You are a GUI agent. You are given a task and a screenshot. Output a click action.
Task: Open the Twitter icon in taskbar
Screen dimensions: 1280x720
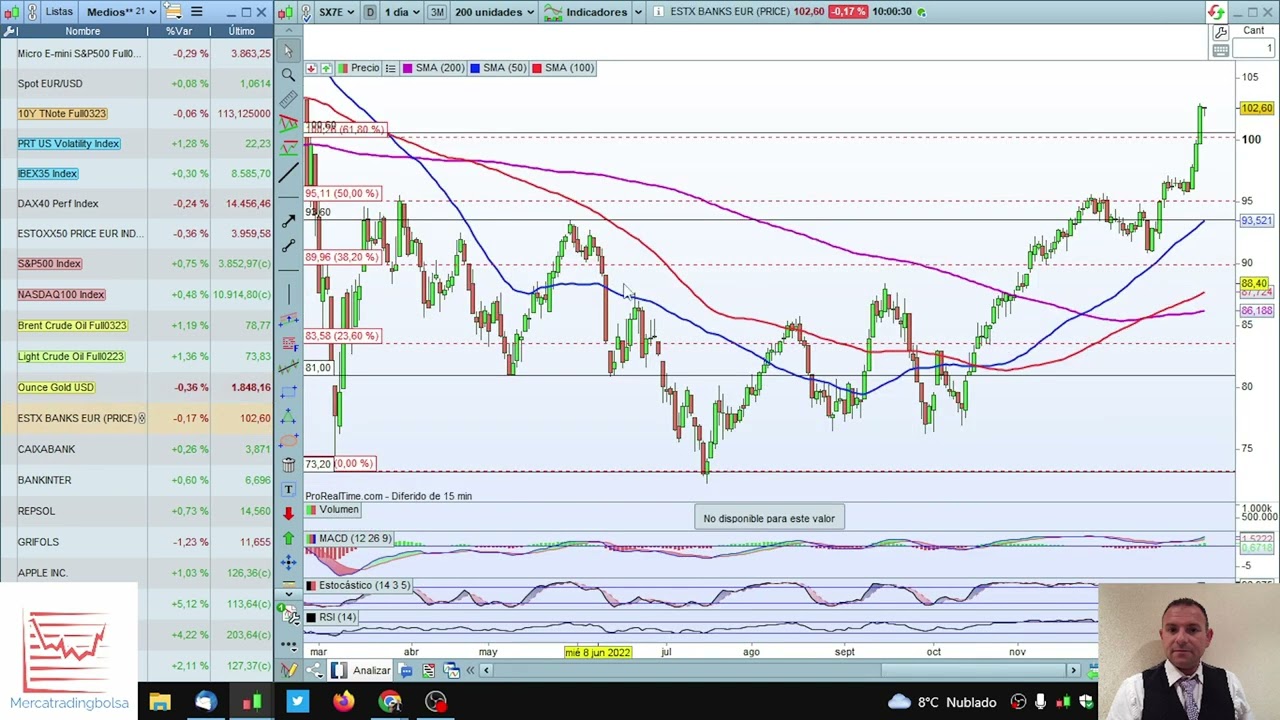point(297,702)
